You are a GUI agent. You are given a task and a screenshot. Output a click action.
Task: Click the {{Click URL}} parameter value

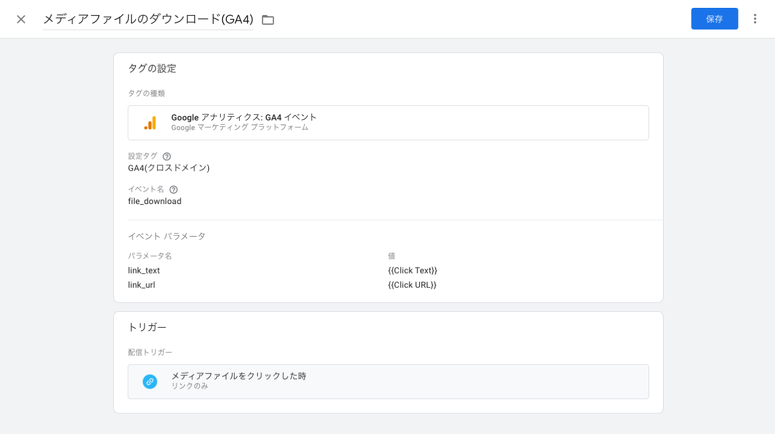point(412,285)
